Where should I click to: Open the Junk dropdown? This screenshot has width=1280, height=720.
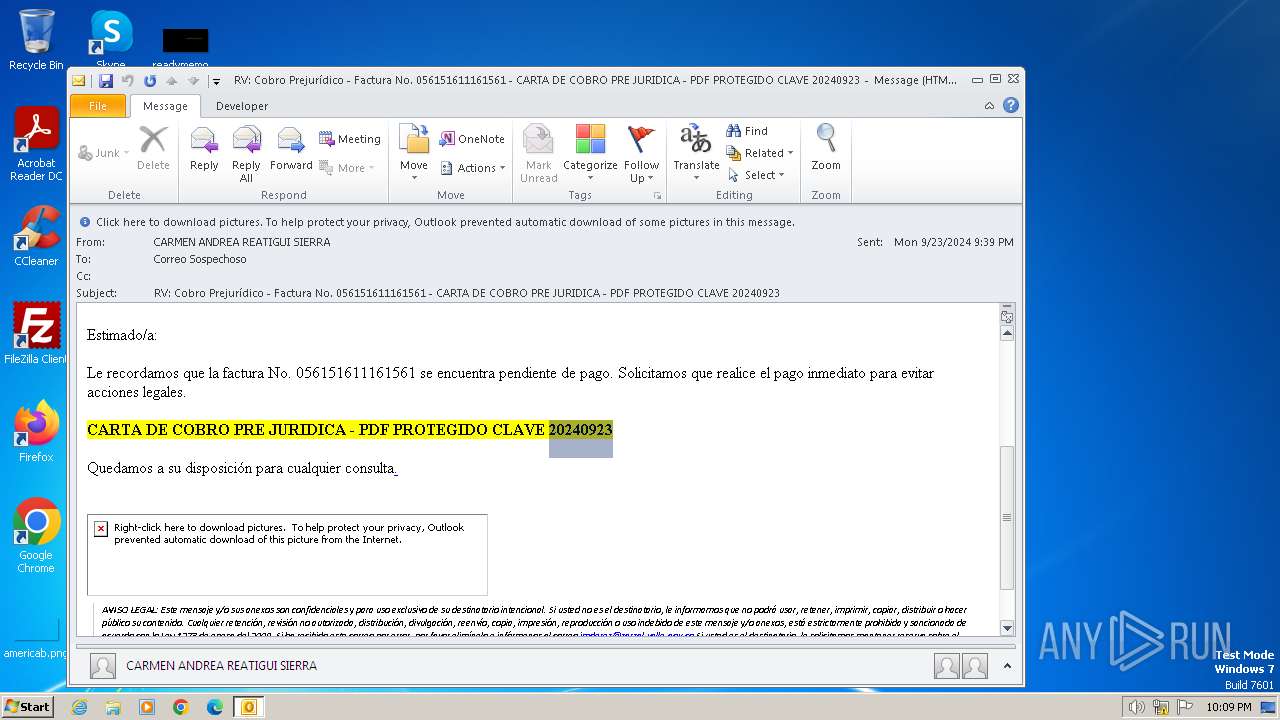[x=104, y=153]
